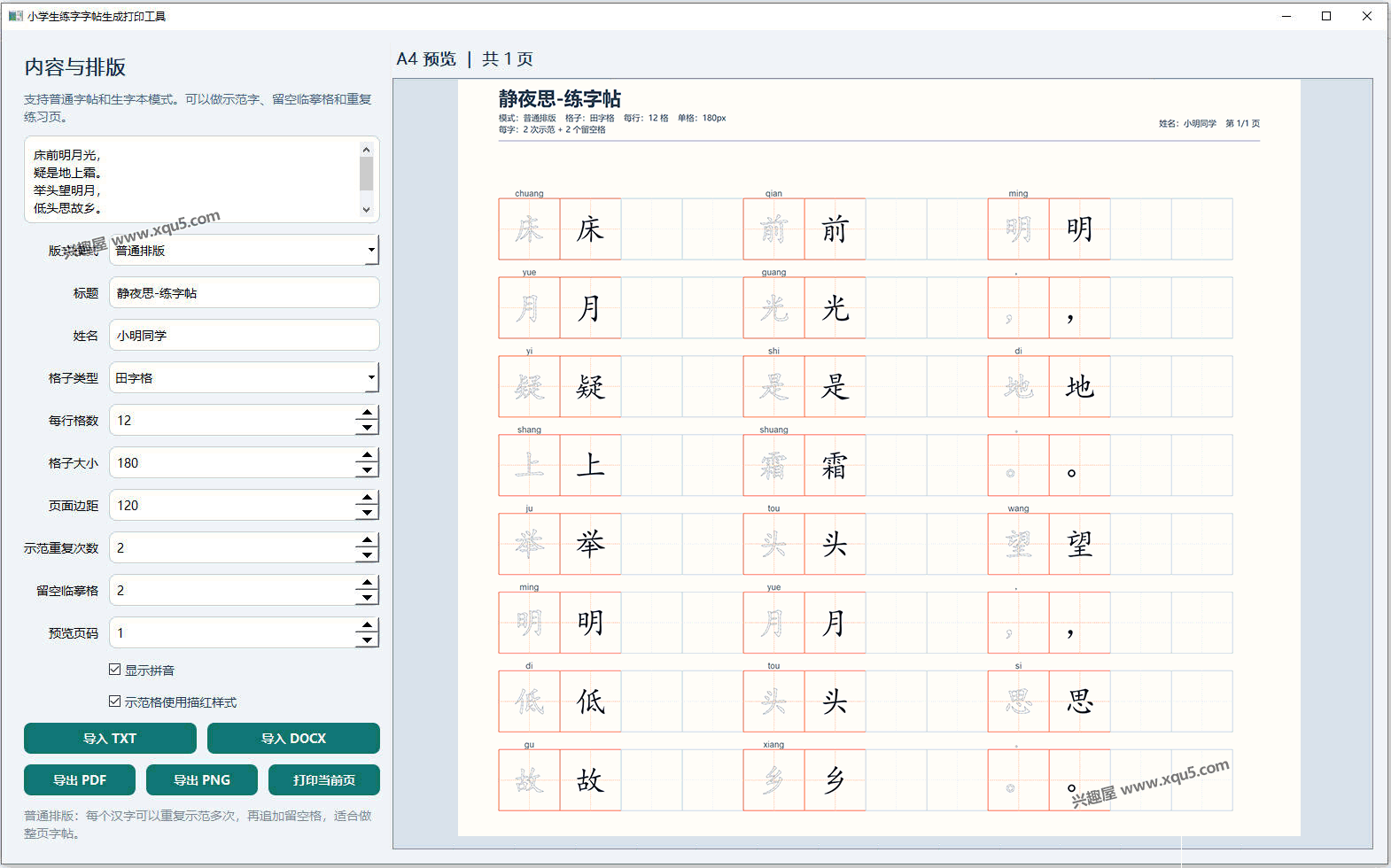Decrease 格子大小 with down arrow
Image resolution: width=1391 pixels, height=868 pixels.
click(x=367, y=470)
